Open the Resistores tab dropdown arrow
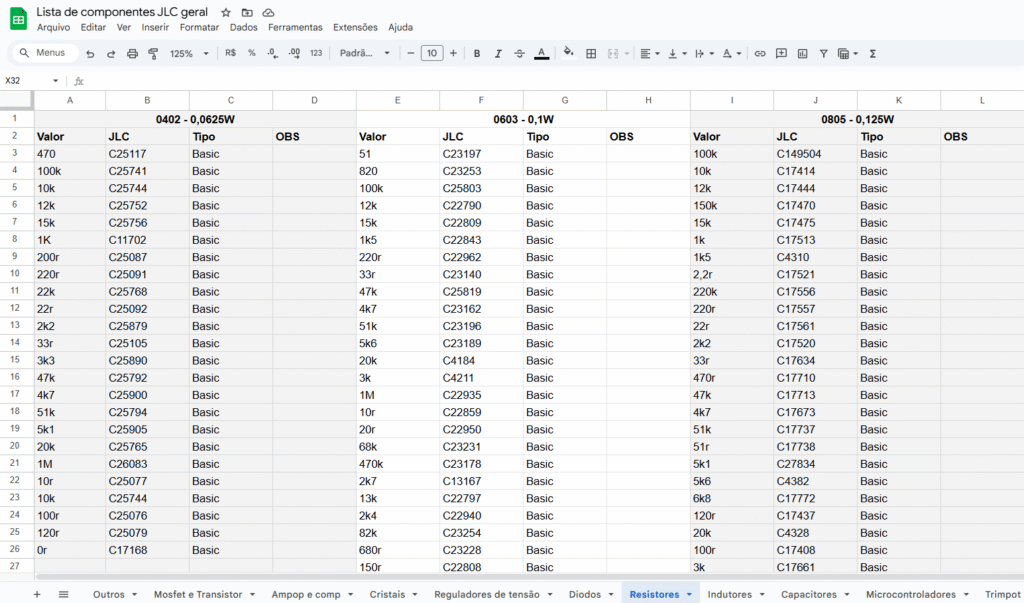This screenshot has width=1024, height=603. (689, 595)
